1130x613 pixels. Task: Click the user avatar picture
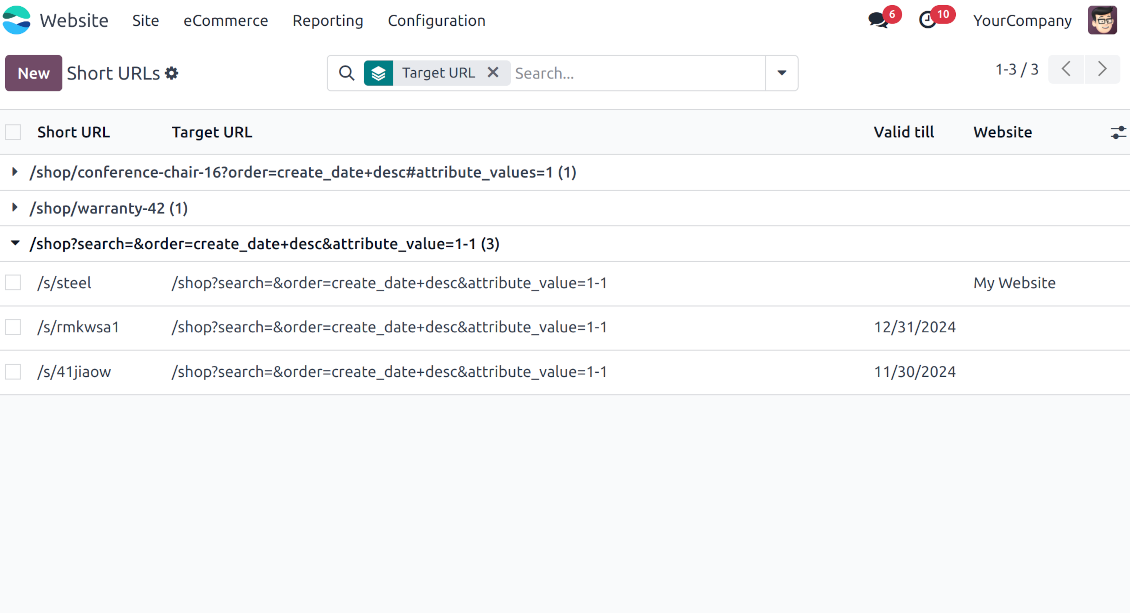[x=1102, y=20]
